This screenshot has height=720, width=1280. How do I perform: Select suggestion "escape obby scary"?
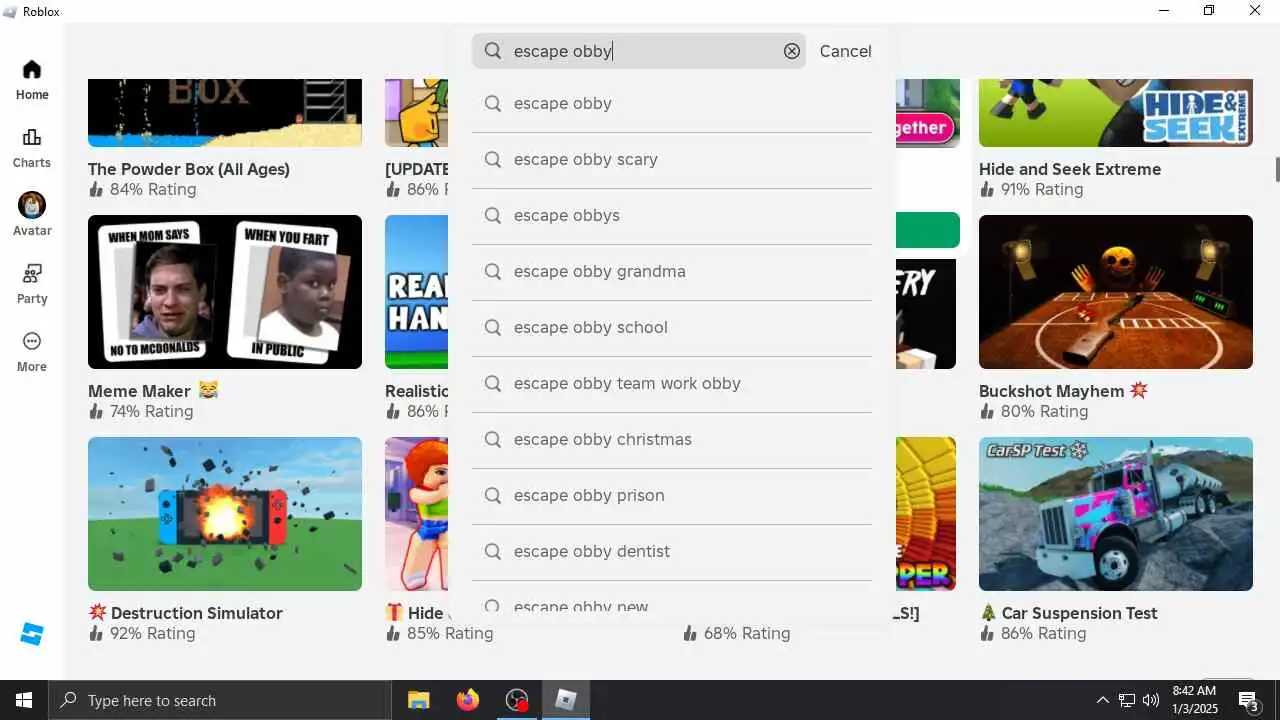coord(672,159)
